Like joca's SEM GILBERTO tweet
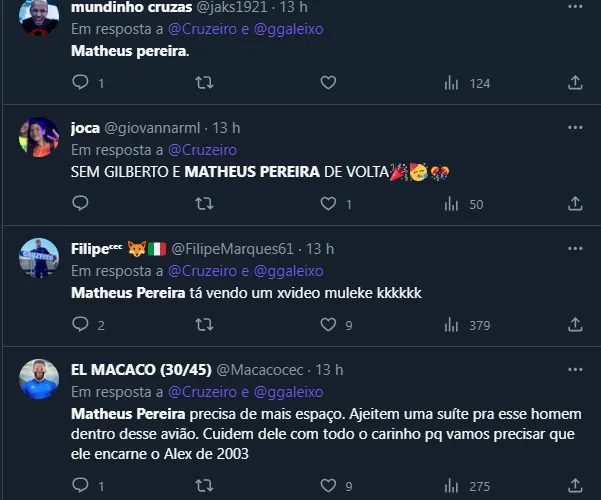Viewport: 601px width, 500px height. click(327, 204)
